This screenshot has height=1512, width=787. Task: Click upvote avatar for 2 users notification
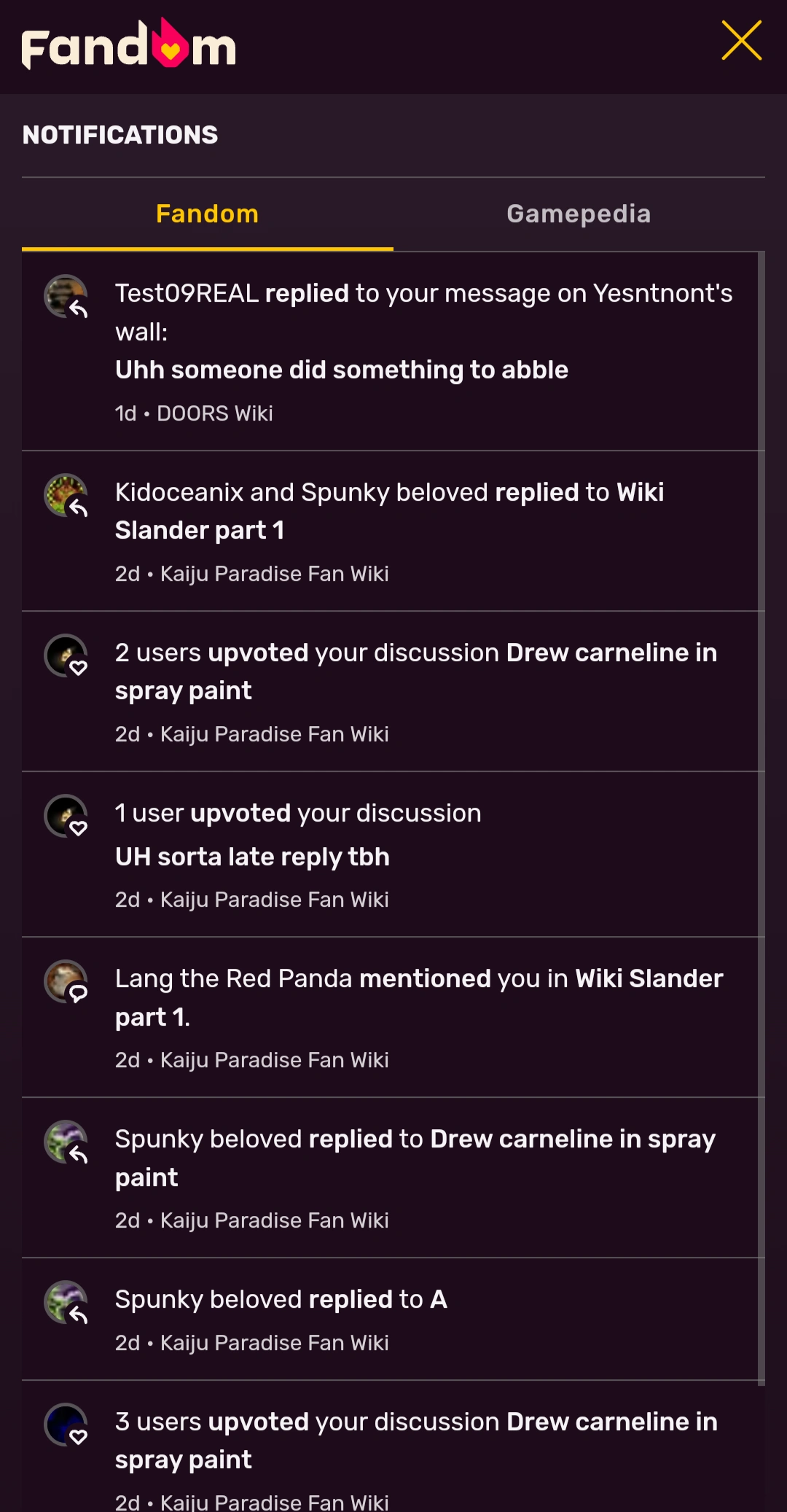(x=66, y=656)
